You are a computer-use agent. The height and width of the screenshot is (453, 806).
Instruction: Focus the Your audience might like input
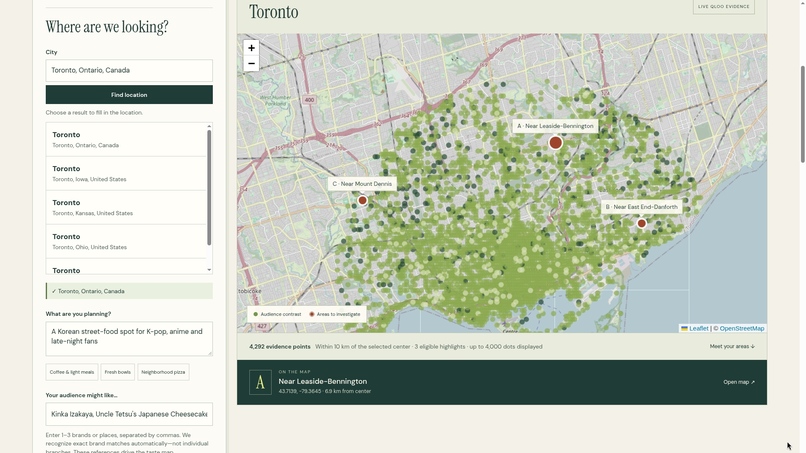129,414
